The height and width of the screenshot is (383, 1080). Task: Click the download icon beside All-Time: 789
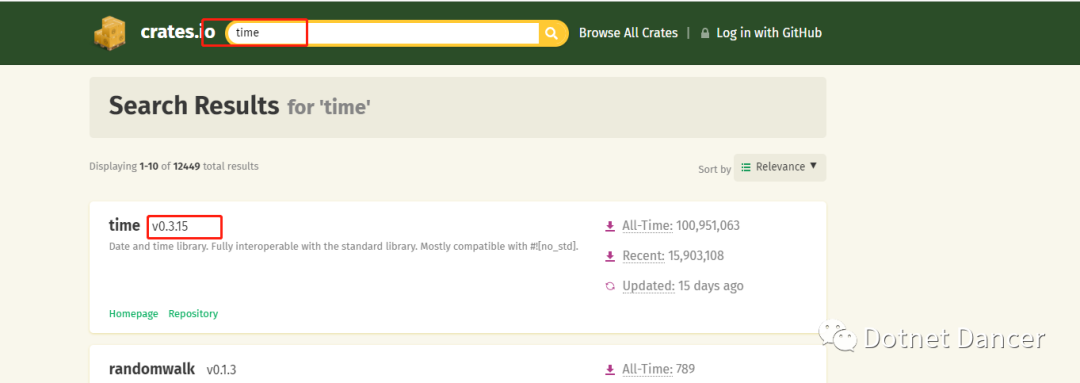[610, 370]
